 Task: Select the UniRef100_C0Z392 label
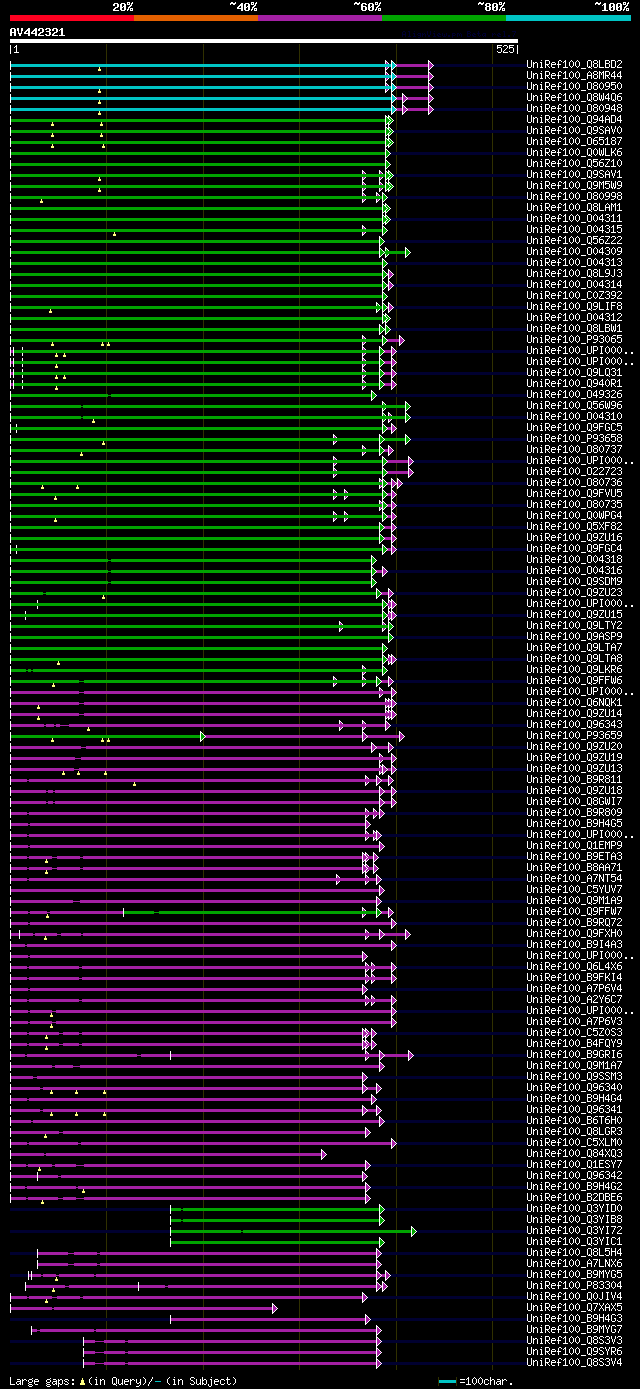coord(574,296)
